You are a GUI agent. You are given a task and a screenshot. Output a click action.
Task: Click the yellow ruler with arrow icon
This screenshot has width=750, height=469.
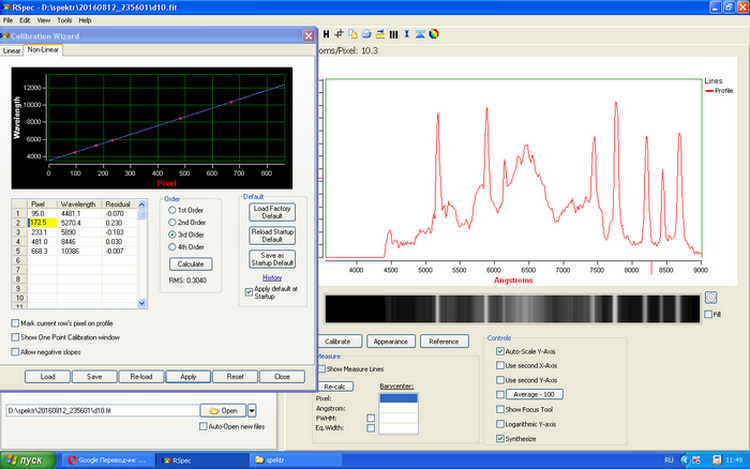tap(380, 34)
